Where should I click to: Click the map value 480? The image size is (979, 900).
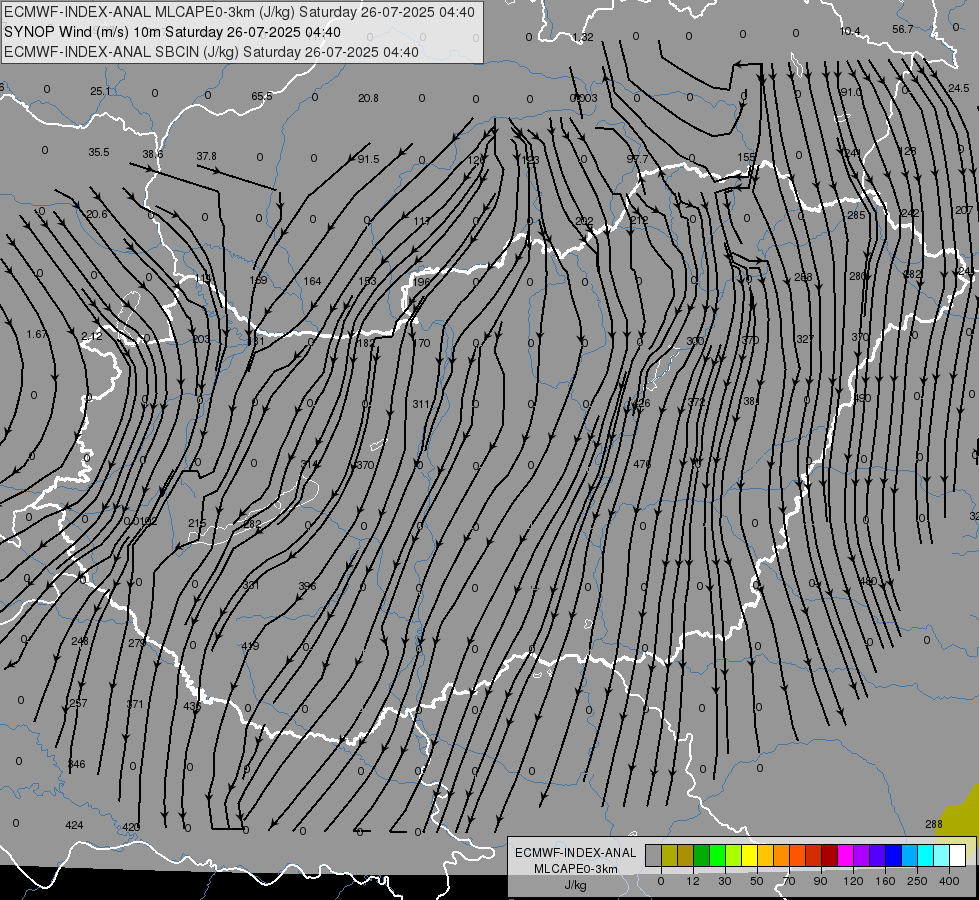868,581
